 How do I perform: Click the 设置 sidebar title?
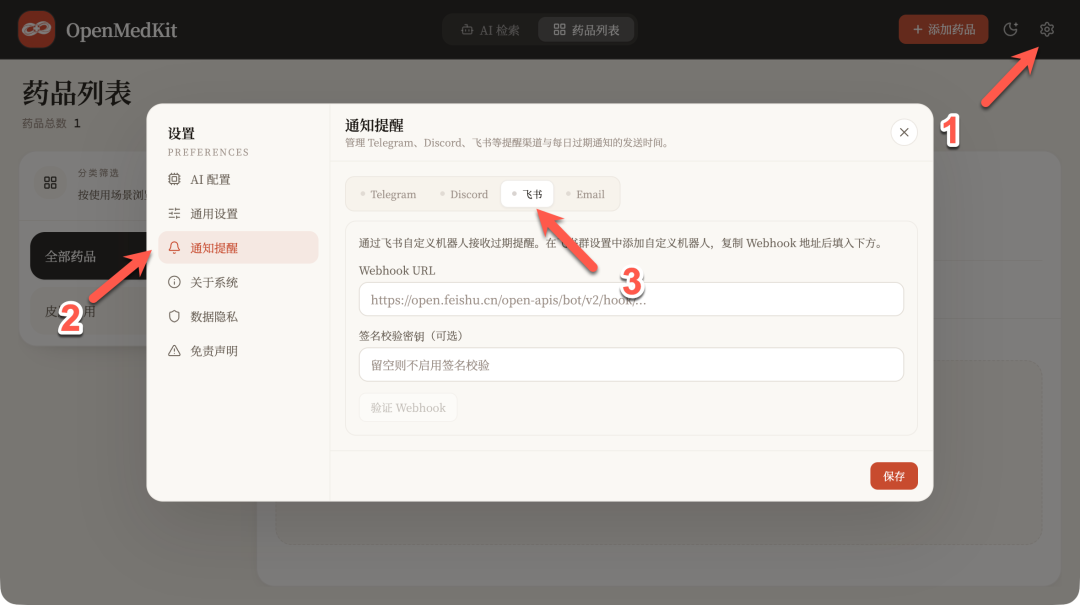click(x=181, y=134)
